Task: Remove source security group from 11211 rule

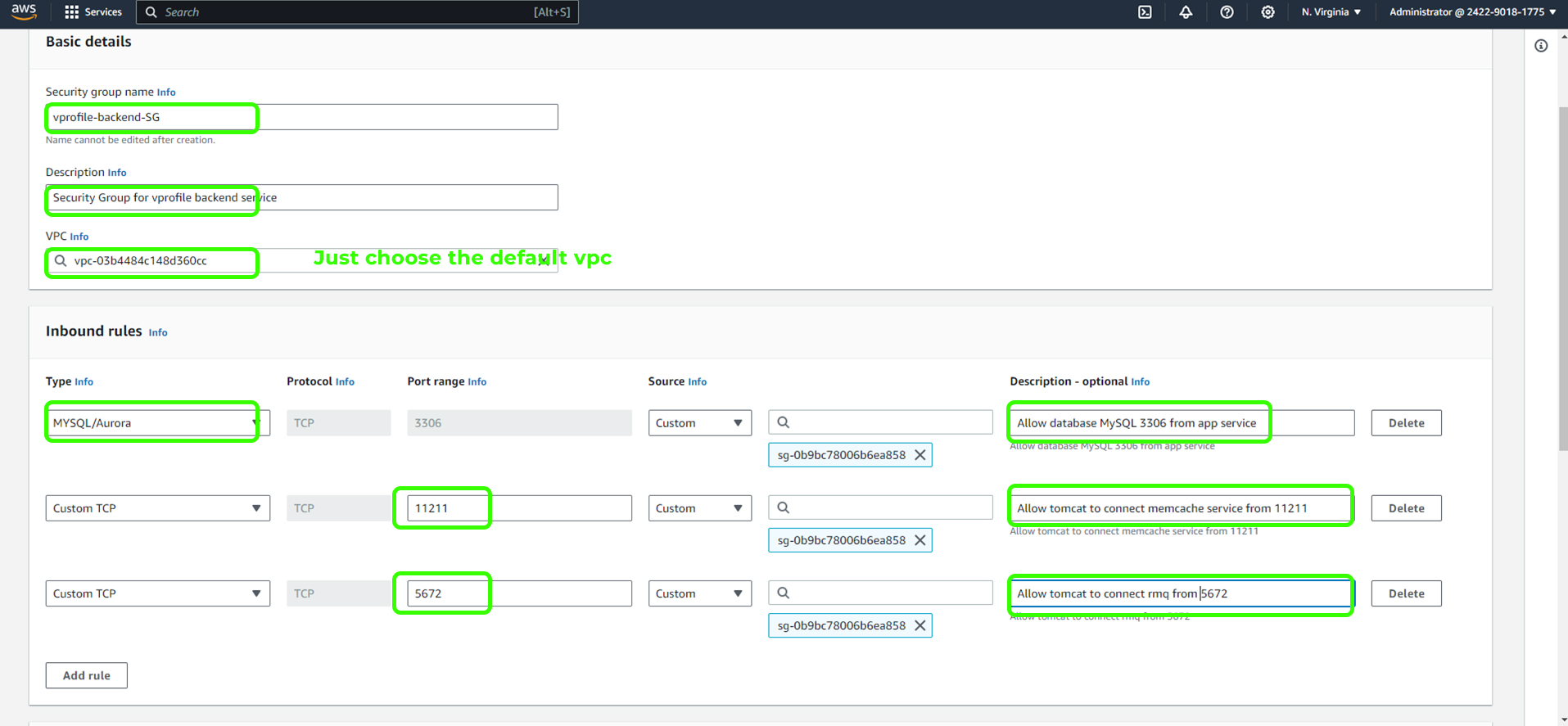Action: [x=920, y=540]
